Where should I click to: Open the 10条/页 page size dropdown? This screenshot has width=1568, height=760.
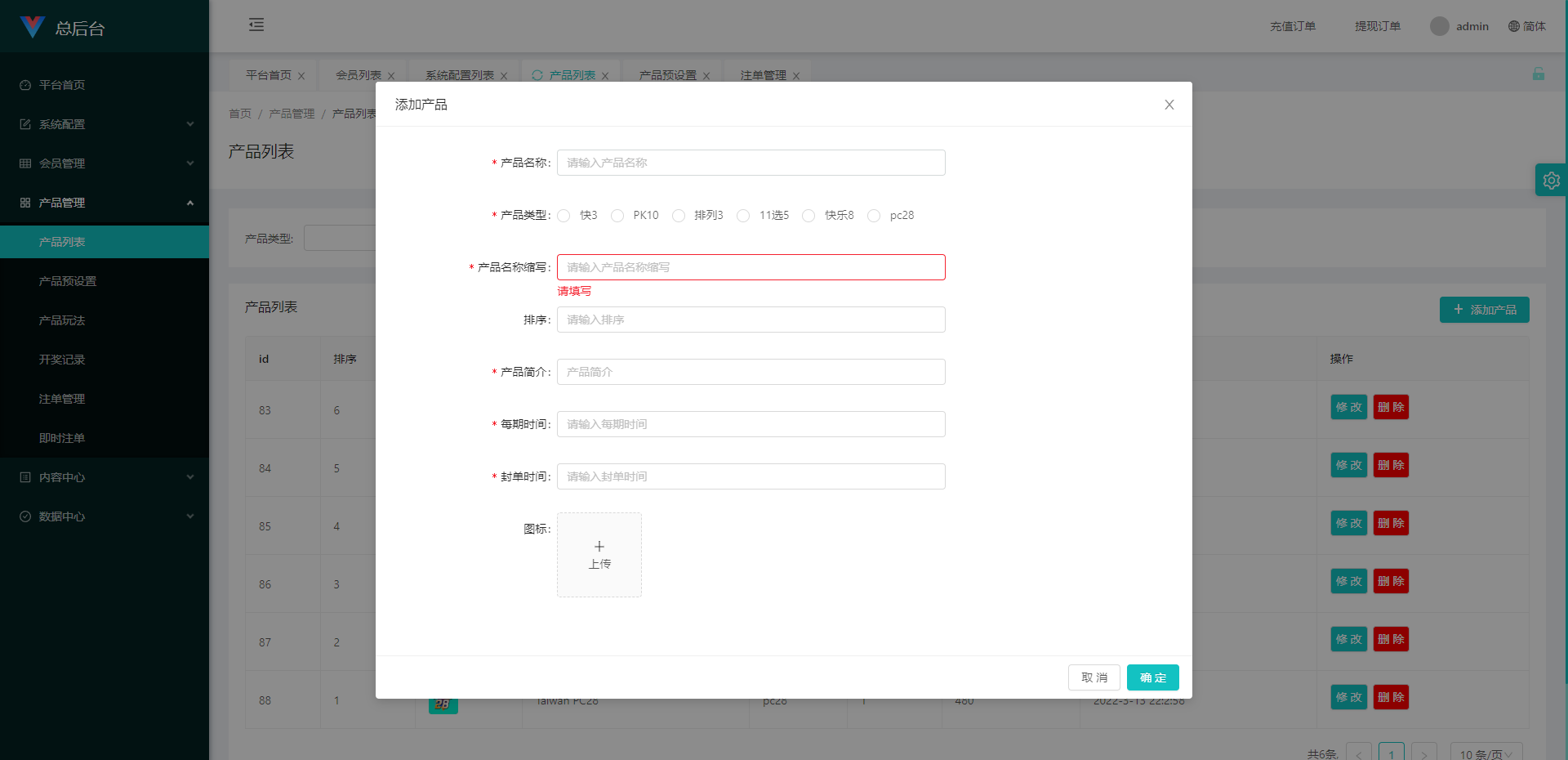(x=1486, y=752)
